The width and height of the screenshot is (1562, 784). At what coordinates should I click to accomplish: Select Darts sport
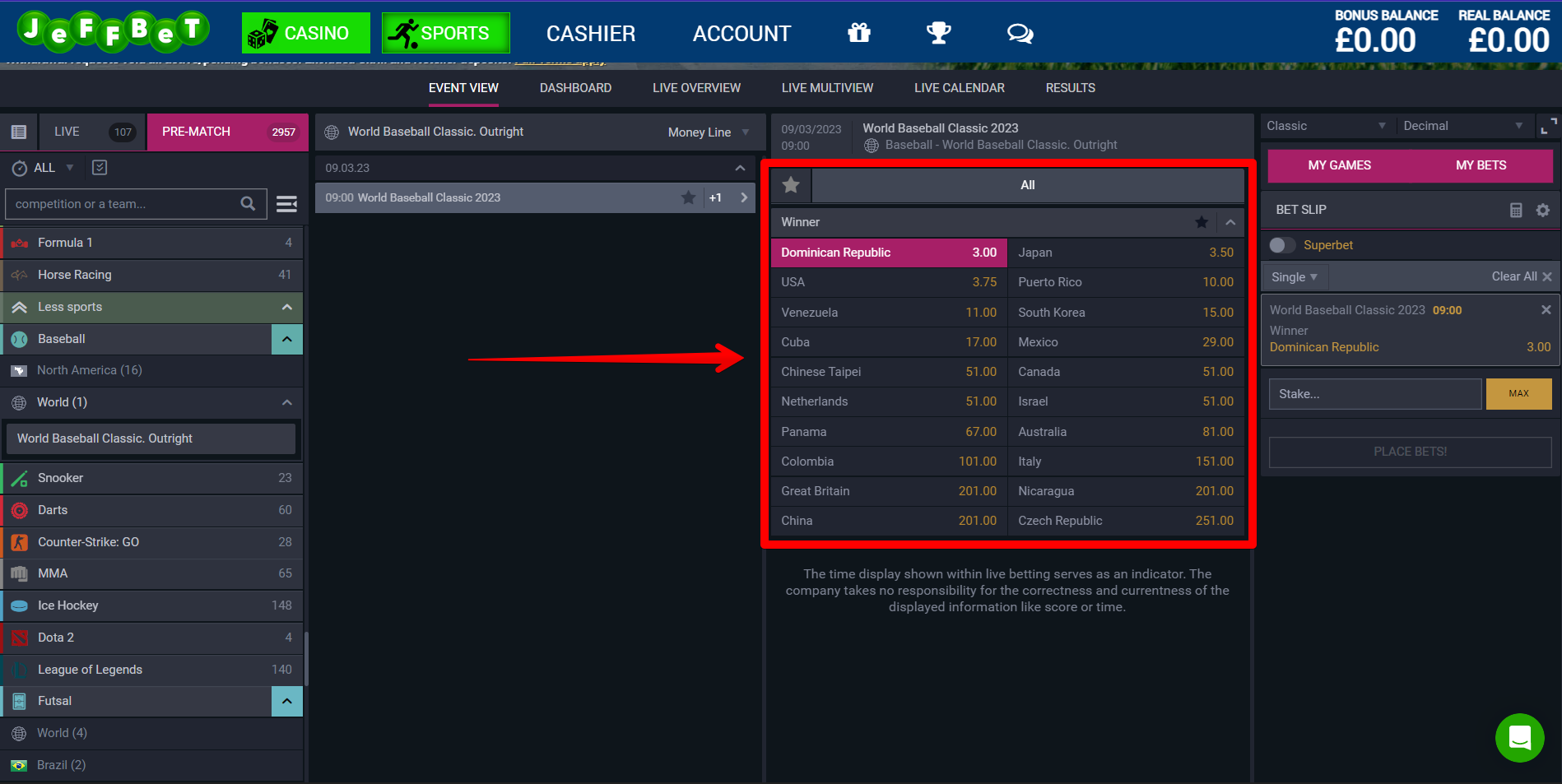pos(152,510)
